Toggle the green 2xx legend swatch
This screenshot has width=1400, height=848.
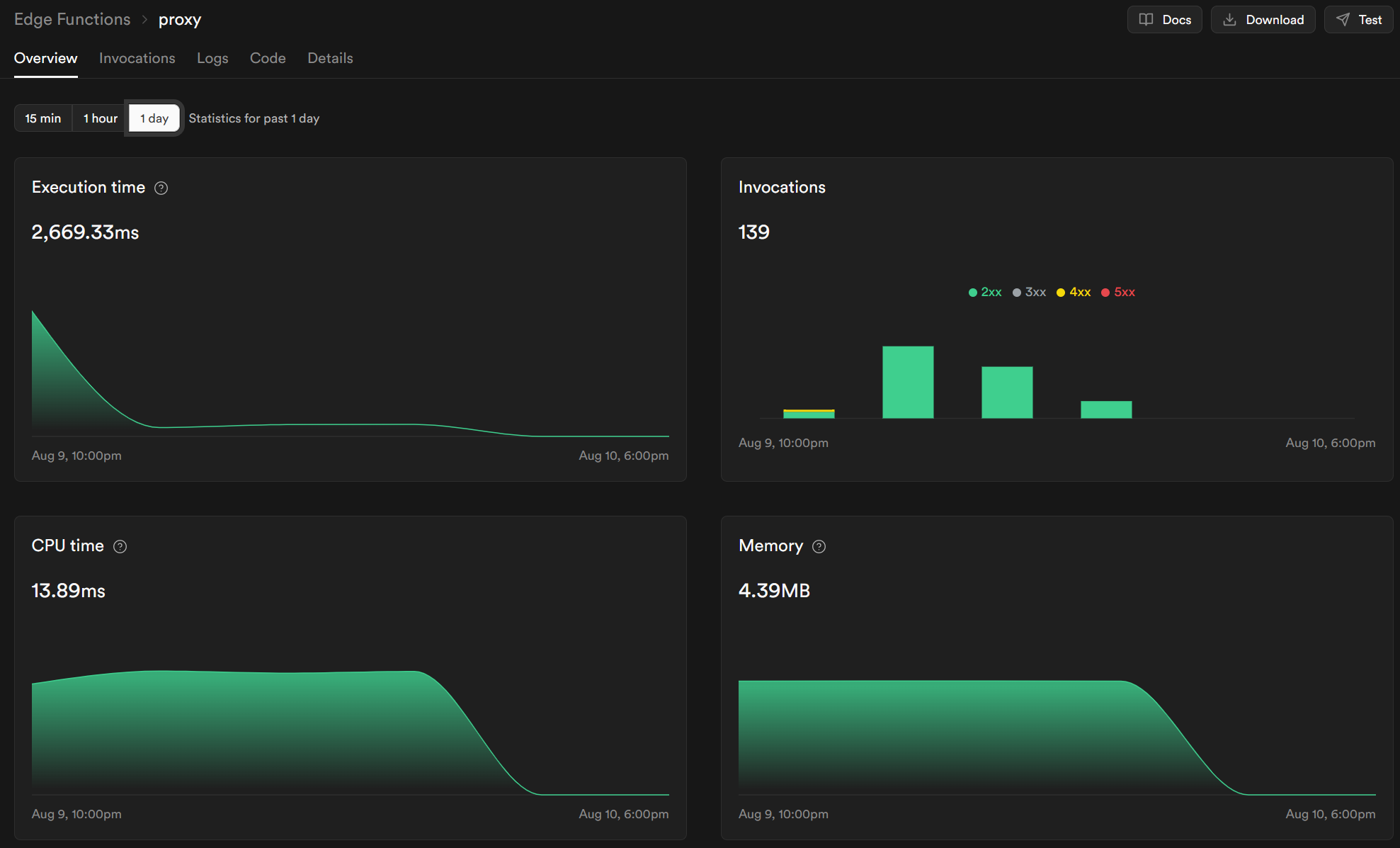point(973,293)
